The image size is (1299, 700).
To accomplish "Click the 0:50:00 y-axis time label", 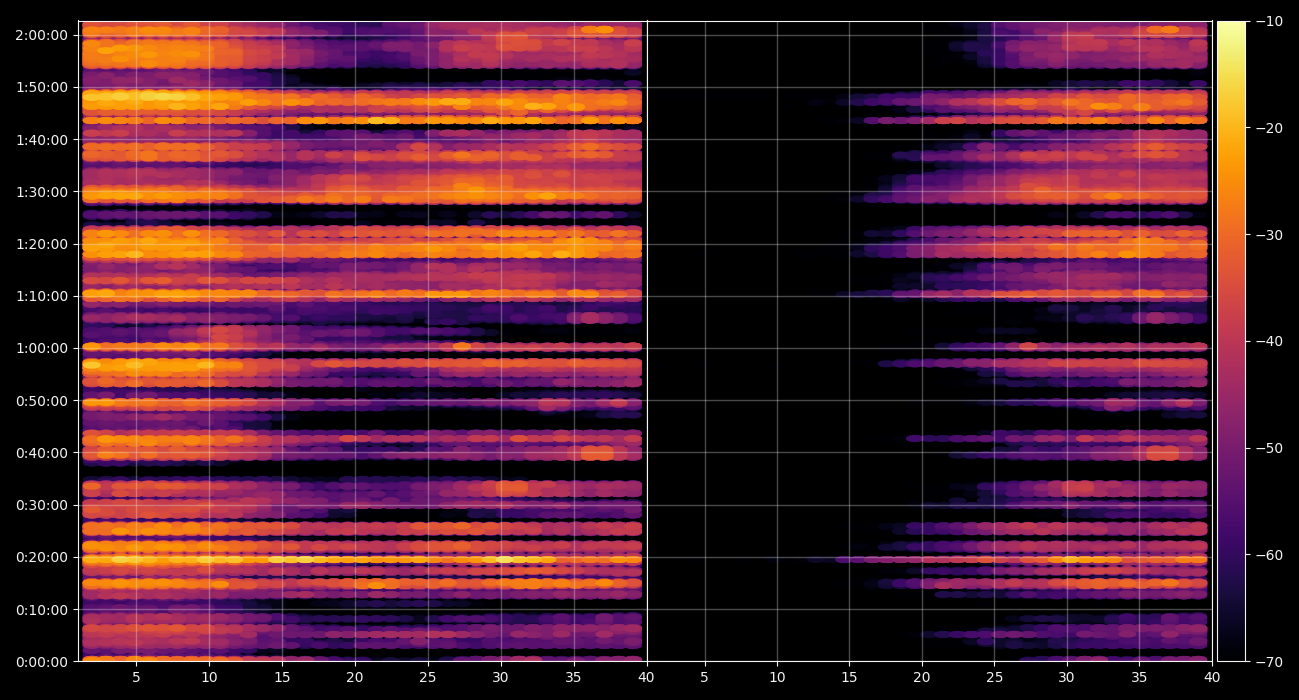I will pos(42,400).
